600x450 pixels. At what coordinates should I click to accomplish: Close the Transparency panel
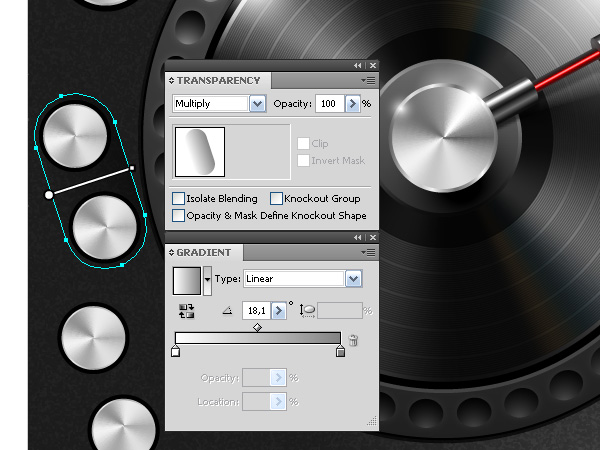tap(373, 65)
